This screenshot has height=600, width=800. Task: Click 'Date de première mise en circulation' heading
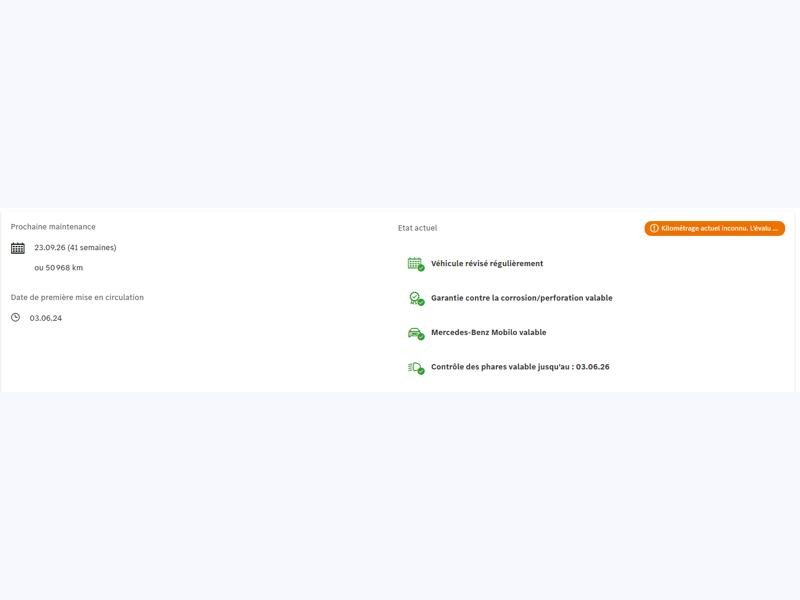click(77, 297)
